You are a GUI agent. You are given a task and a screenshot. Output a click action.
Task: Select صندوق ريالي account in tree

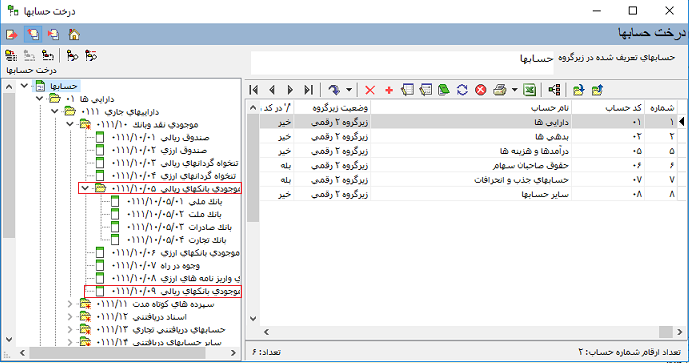pos(160,138)
